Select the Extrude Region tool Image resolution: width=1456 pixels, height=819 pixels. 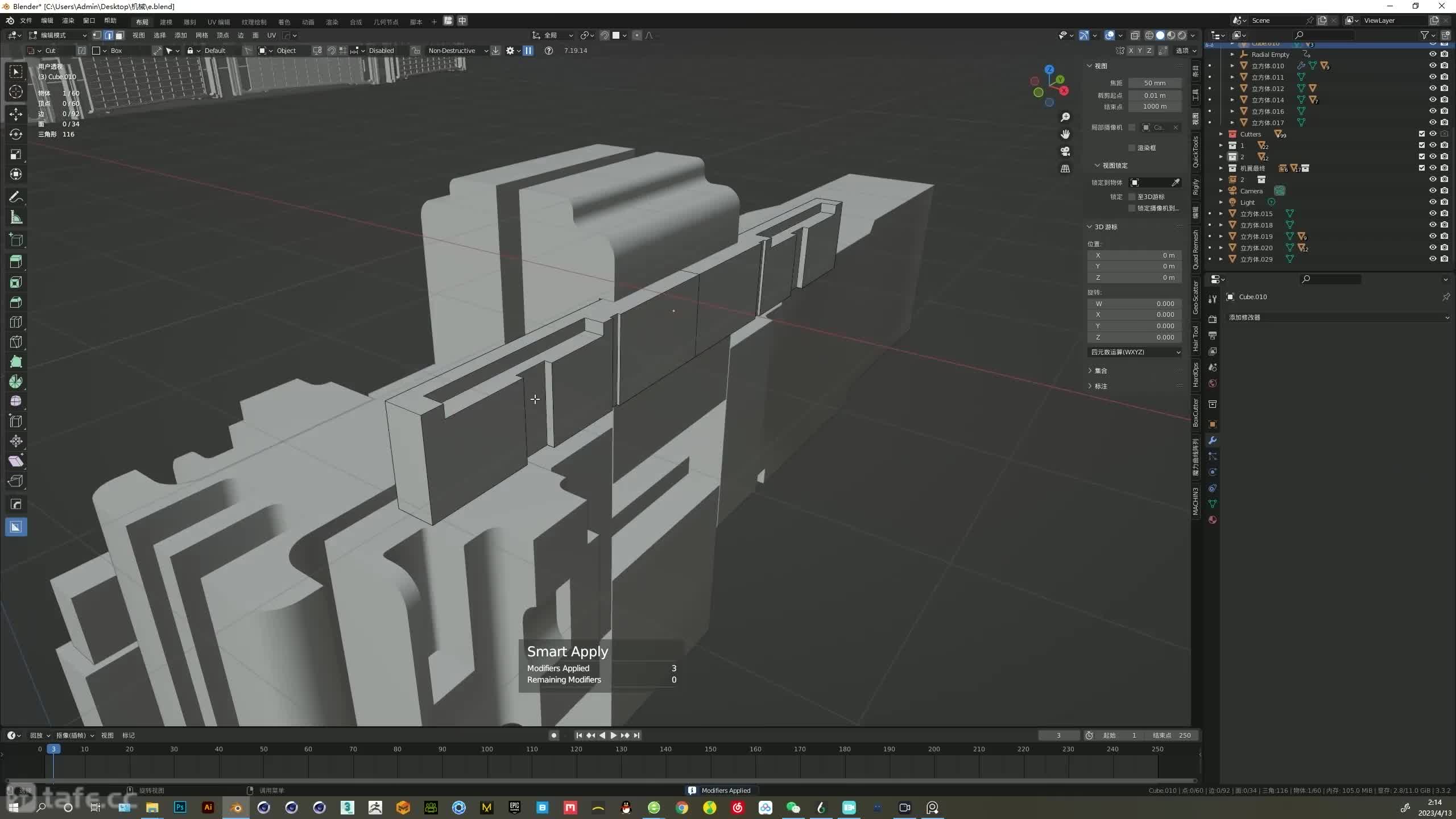tap(16, 262)
